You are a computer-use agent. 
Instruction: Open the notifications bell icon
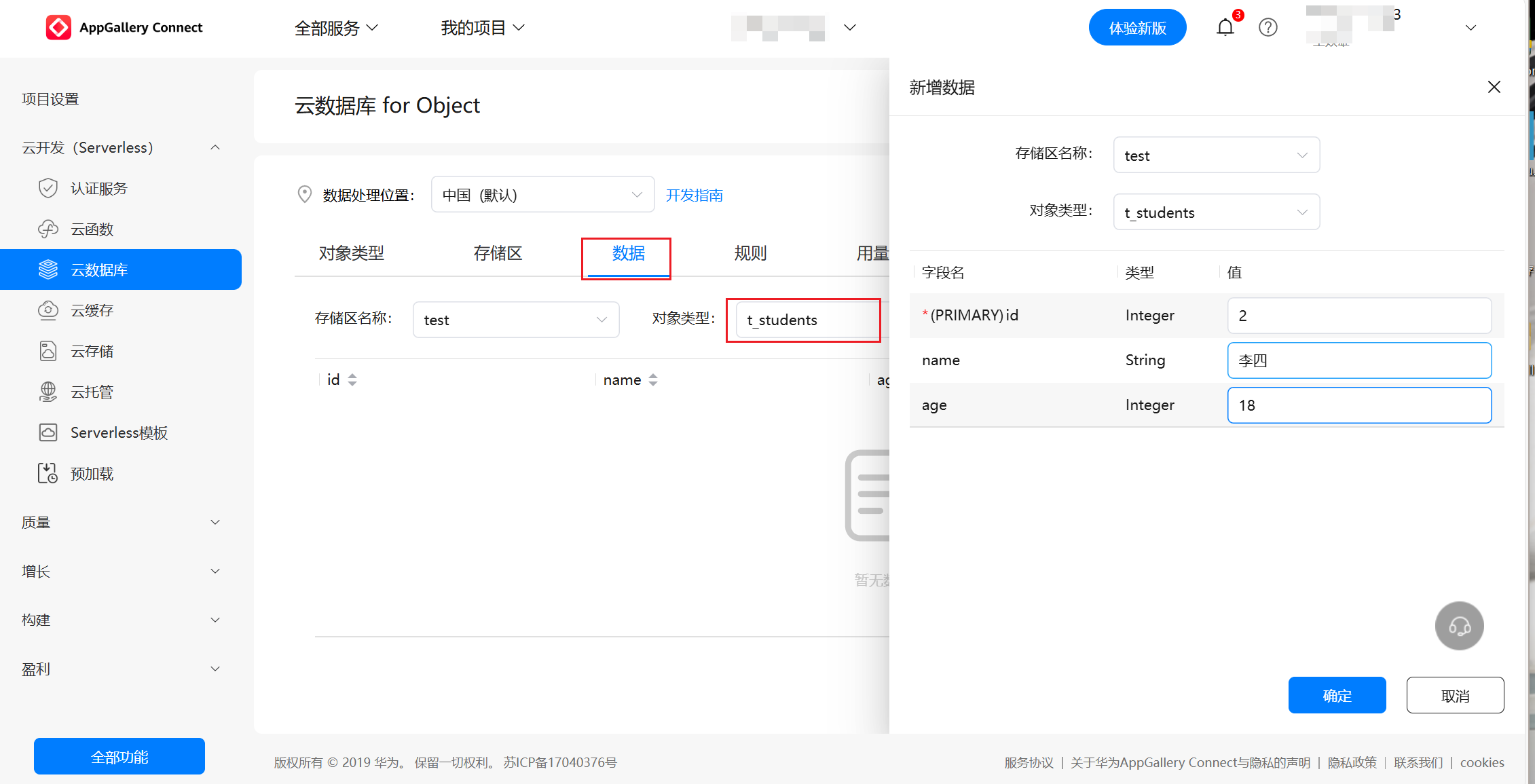coord(1225,28)
